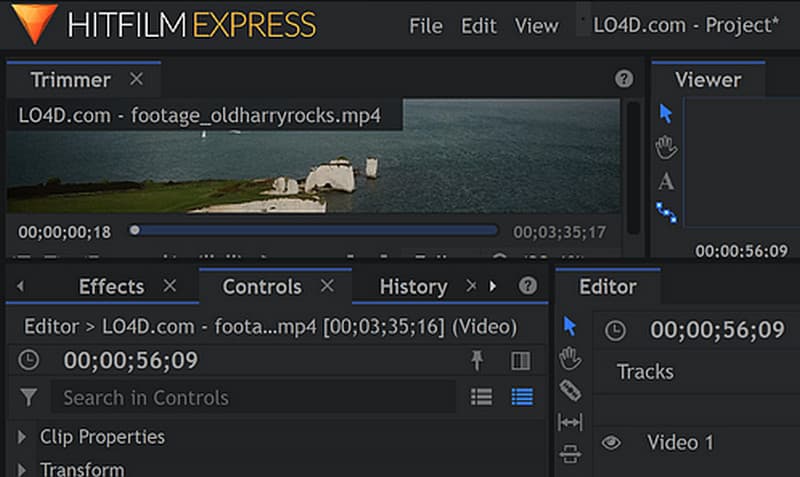
Task: Pin the Controls panel
Action: click(x=477, y=360)
